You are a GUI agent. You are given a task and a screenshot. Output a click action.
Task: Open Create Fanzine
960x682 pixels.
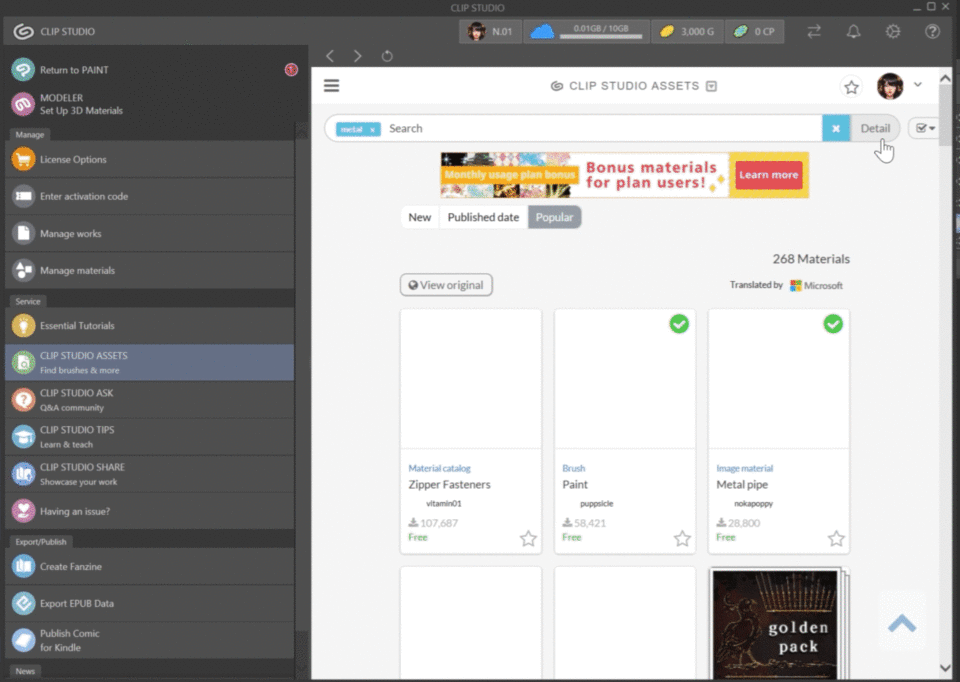point(149,566)
